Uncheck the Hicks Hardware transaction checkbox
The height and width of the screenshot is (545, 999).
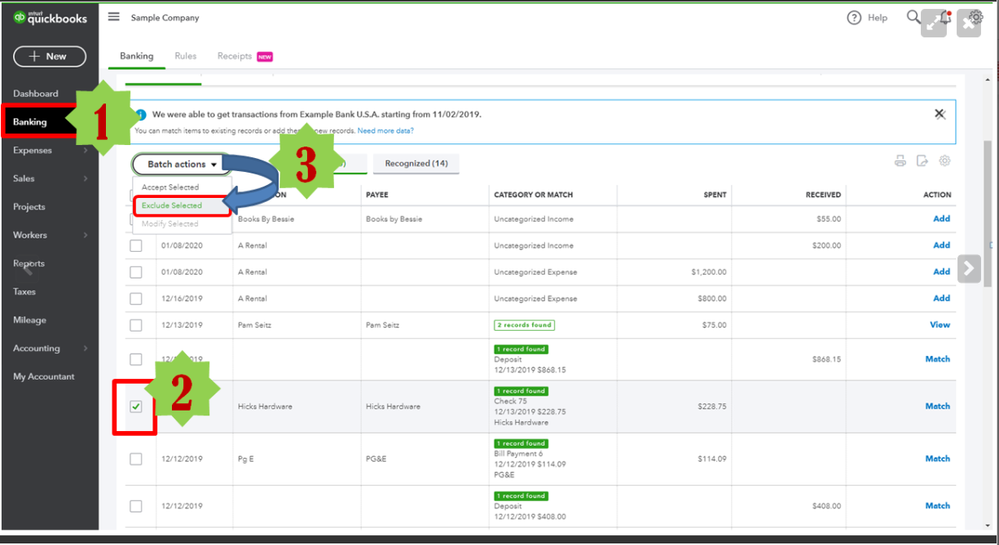click(x=136, y=407)
